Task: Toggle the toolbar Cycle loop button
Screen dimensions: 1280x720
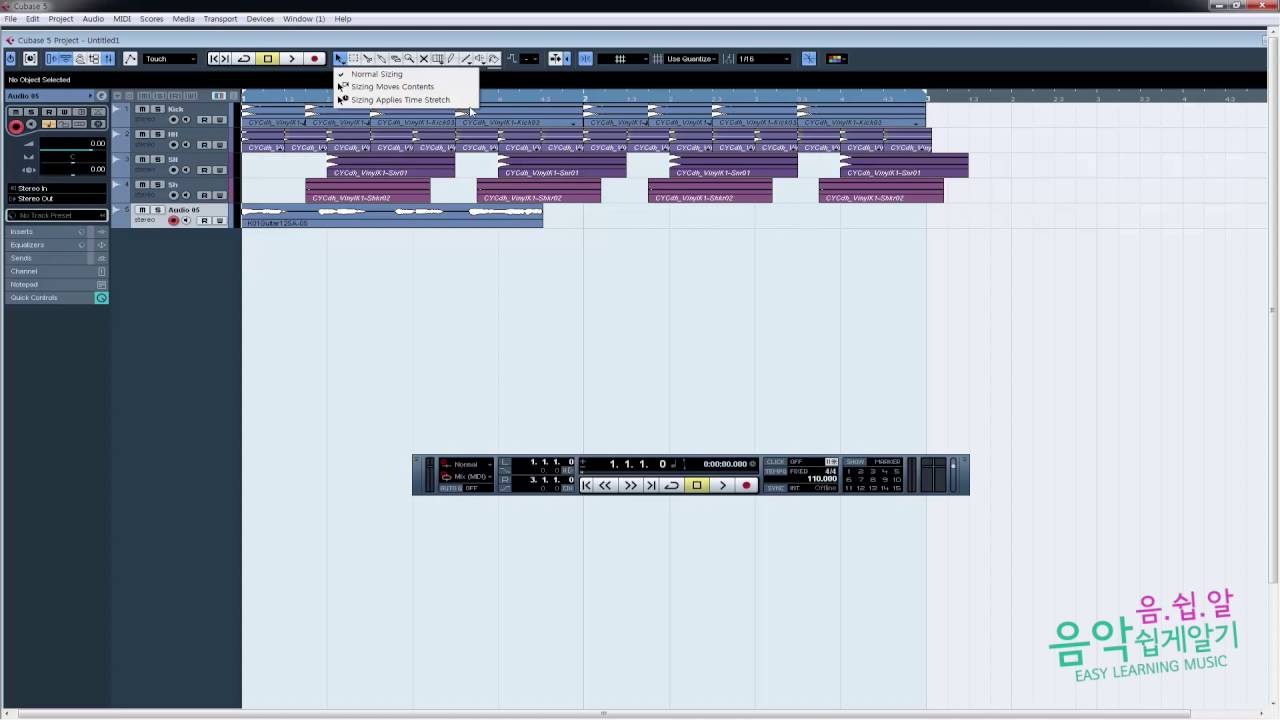Action: click(x=243, y=59)
